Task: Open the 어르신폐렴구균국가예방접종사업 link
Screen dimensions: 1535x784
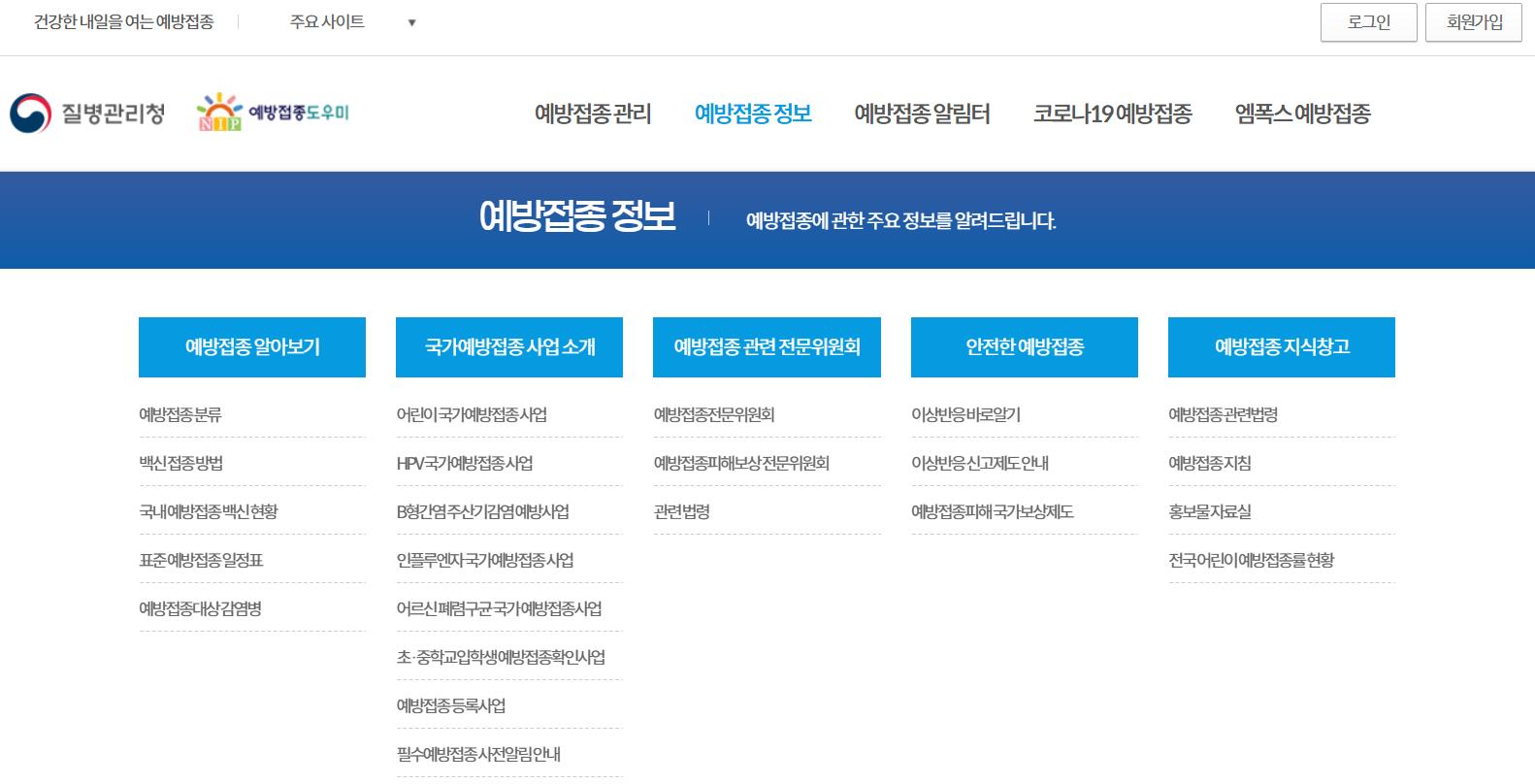Action: pos(499,609)
